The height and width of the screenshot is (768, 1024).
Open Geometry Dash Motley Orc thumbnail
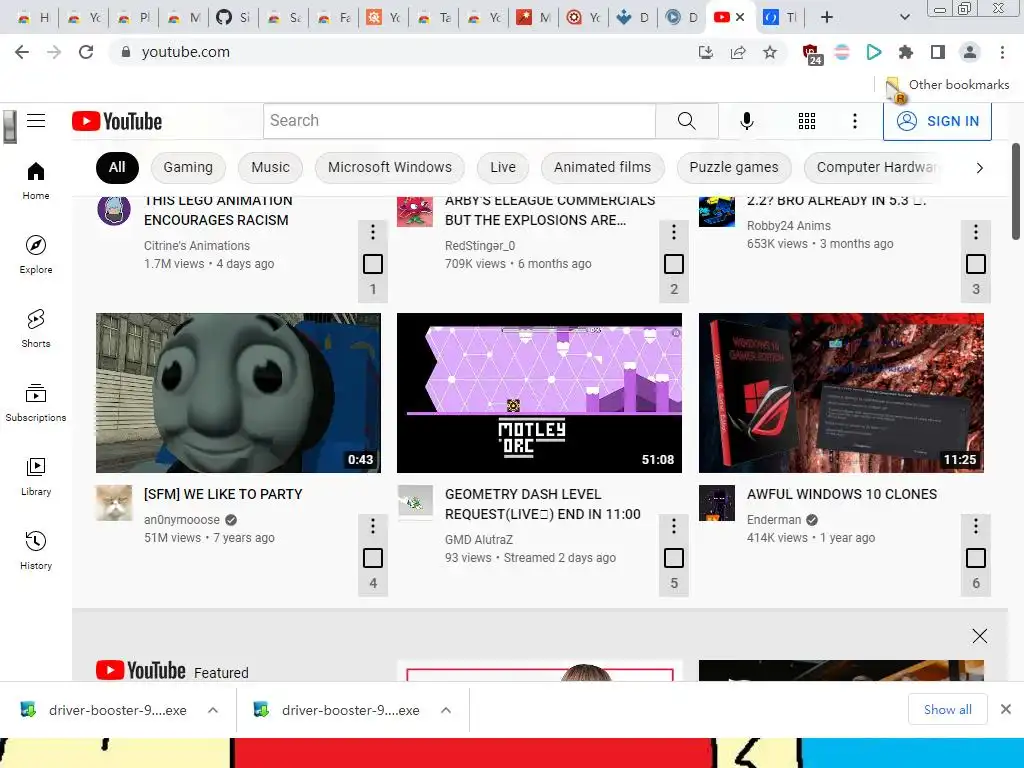[x=539, y=392]
